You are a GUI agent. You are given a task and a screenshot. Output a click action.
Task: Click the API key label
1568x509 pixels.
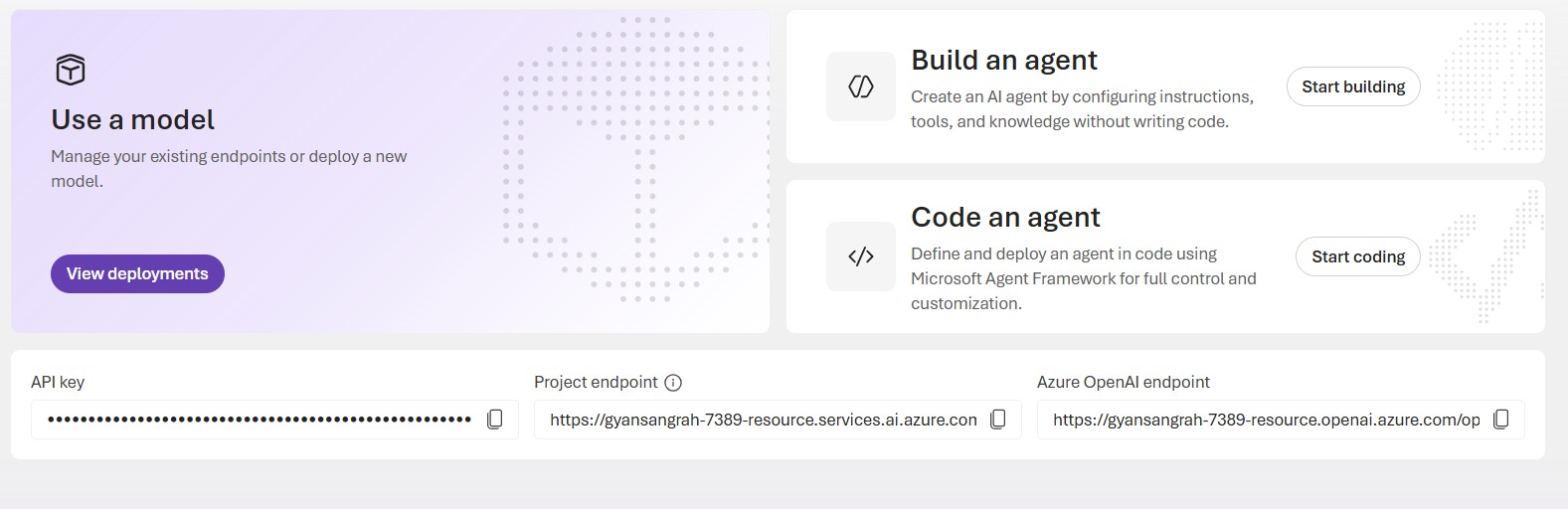click(58, 382)
